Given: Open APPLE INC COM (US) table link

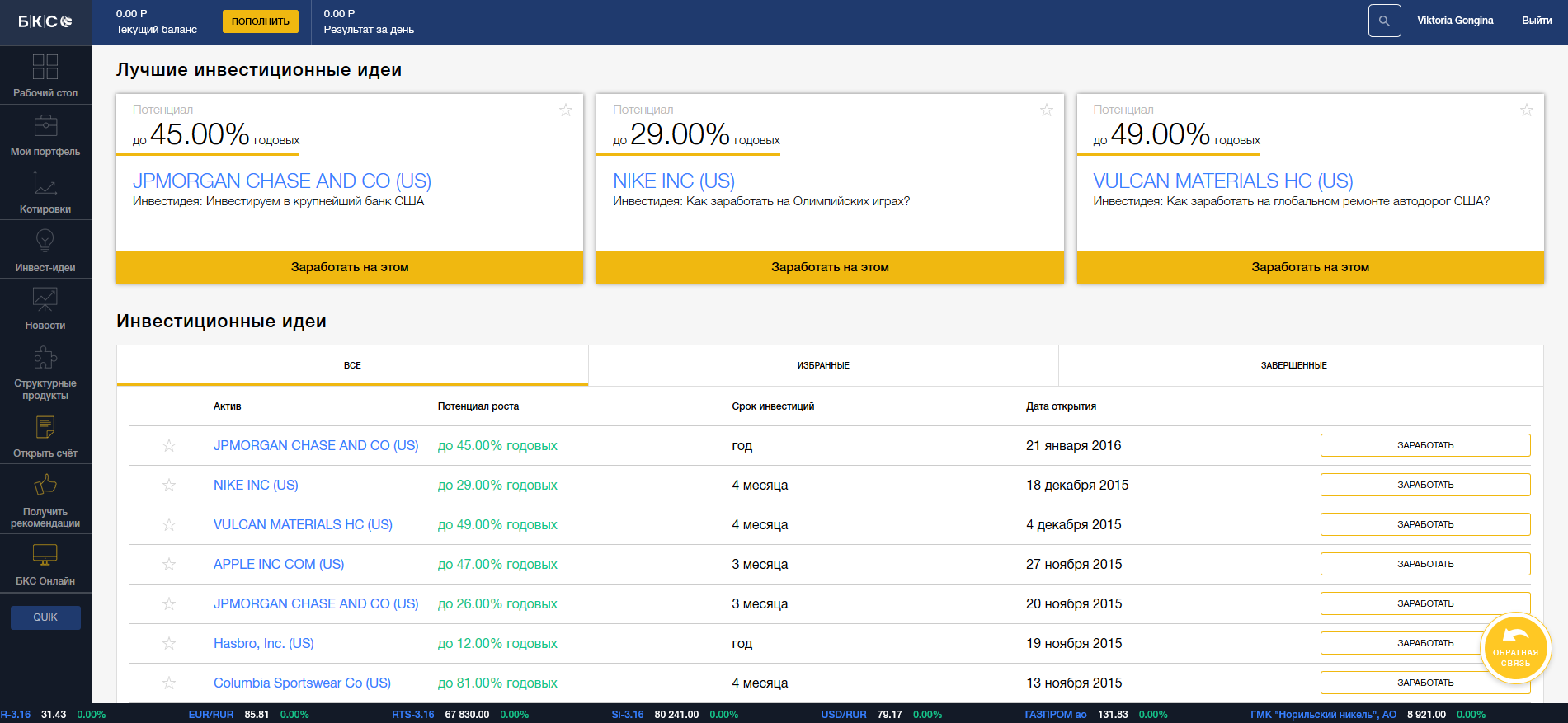Looking at the screenshot, I should click(279, 564).
